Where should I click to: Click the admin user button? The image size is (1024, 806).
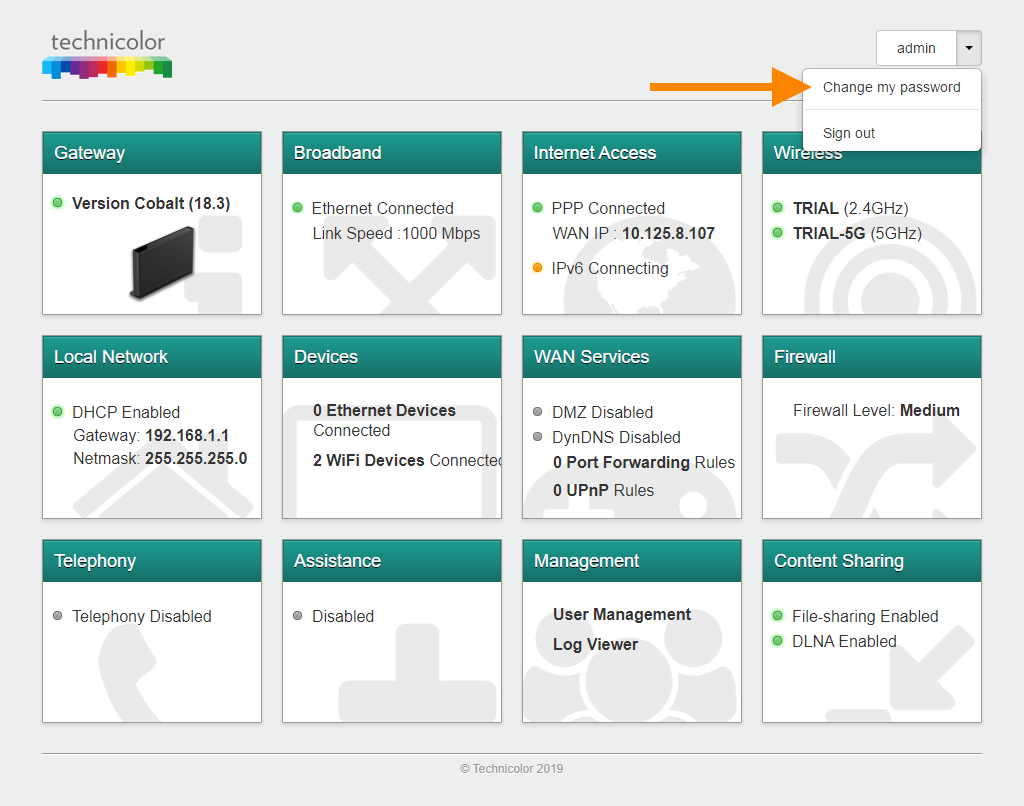(916, 48)
